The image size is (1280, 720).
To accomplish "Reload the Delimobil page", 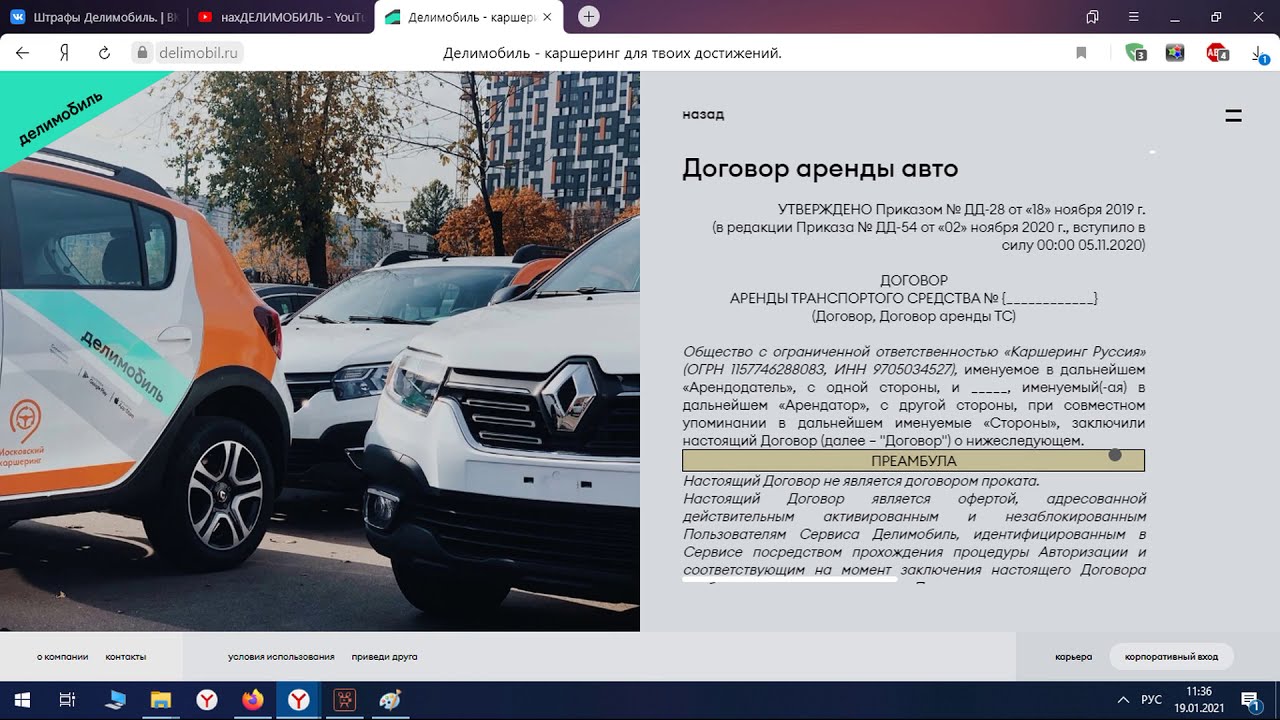I will (104, 53).
